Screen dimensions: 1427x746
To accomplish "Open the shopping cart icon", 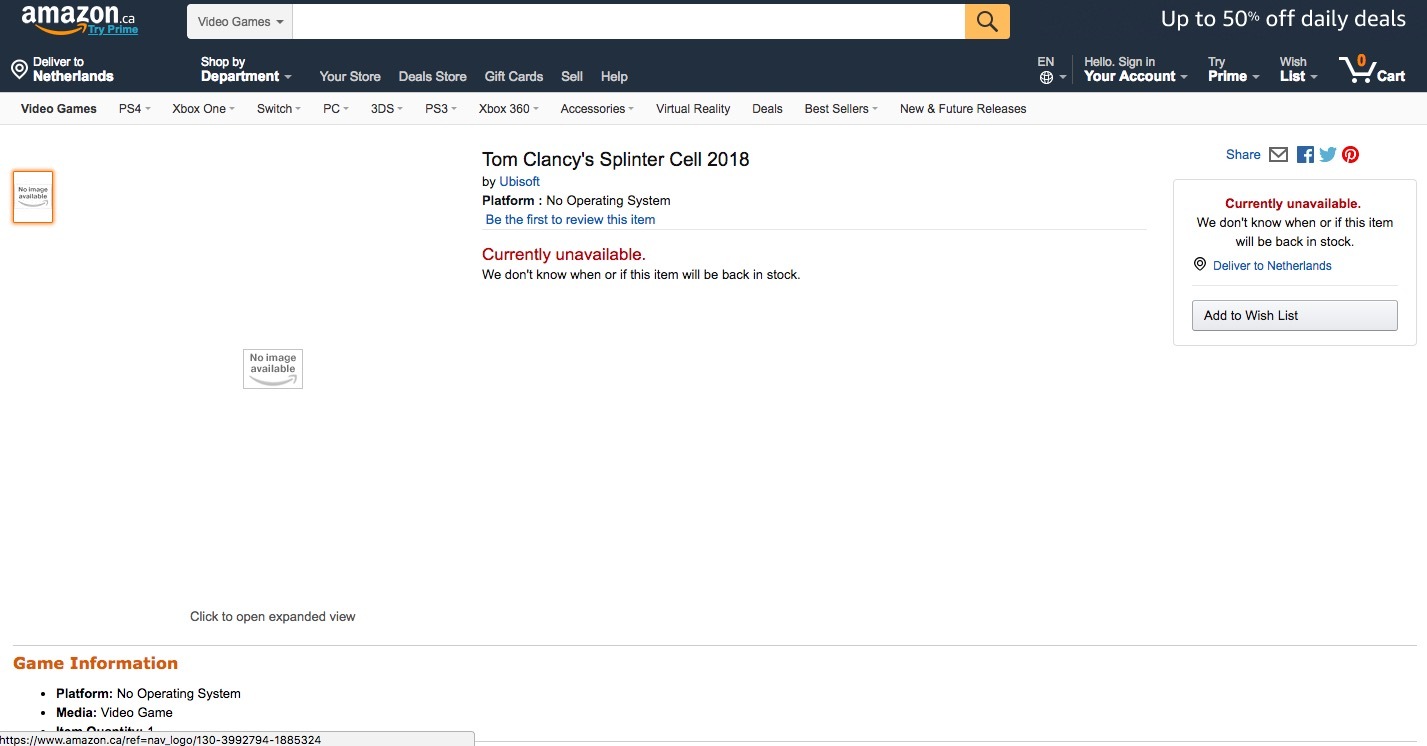I will point(1358,69).
